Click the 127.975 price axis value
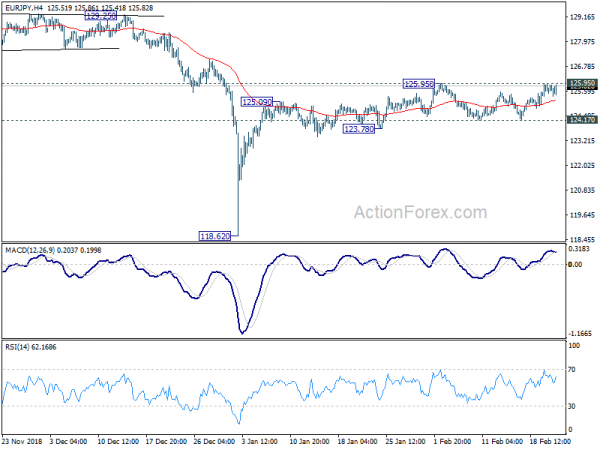Image resolution: width=600 pixels, height=450 pixels. [x=582, y=42]
